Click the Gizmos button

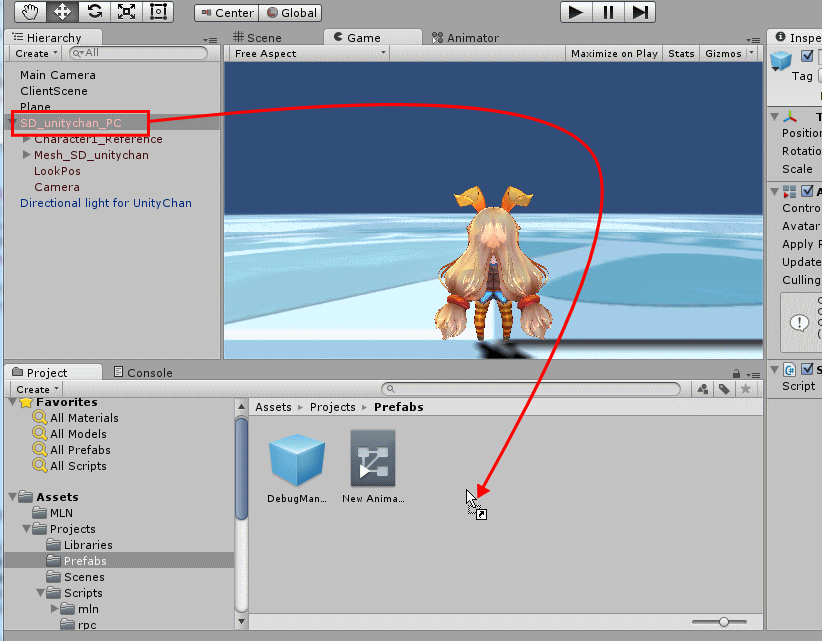[723, 53]
